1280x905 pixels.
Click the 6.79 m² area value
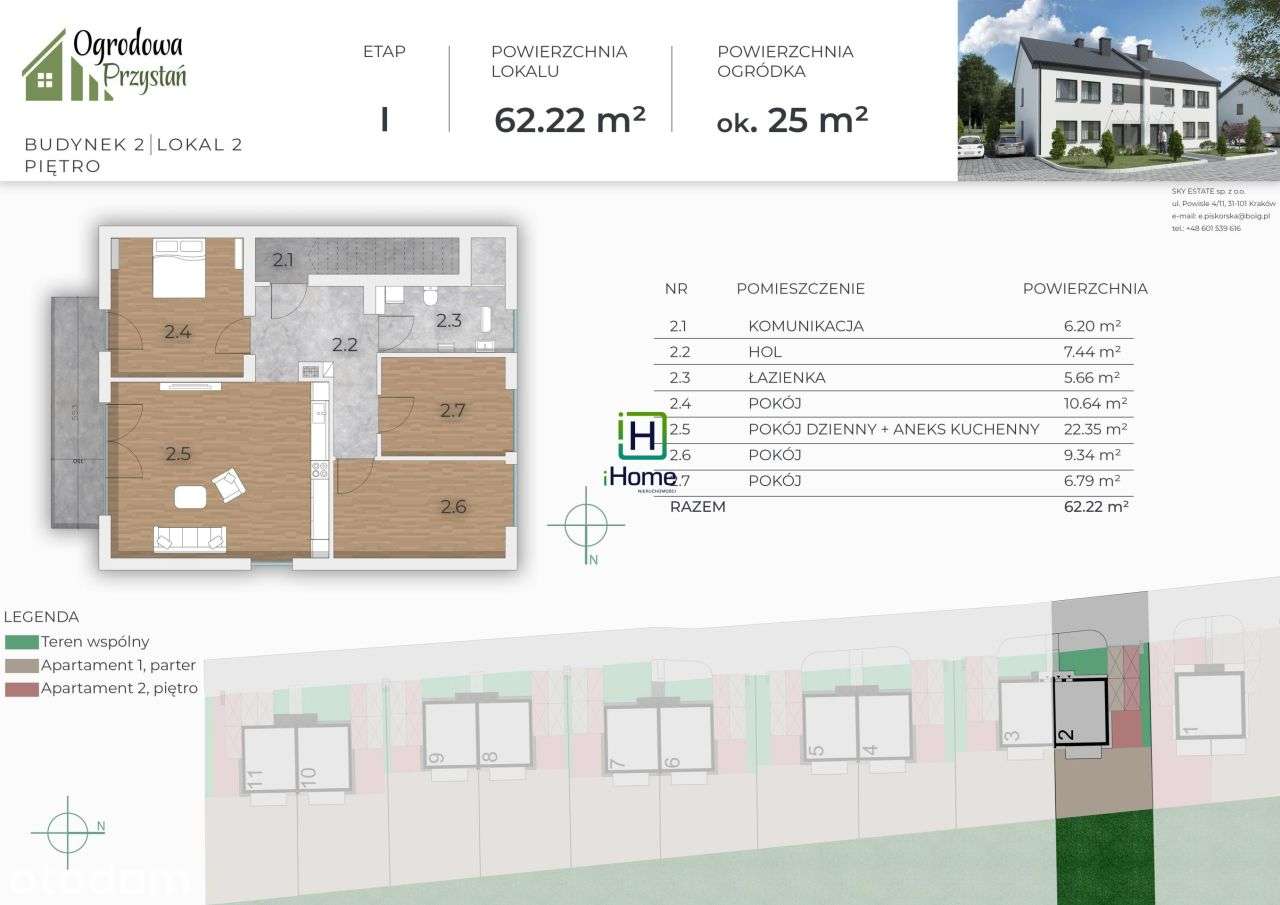[1092, 481]
